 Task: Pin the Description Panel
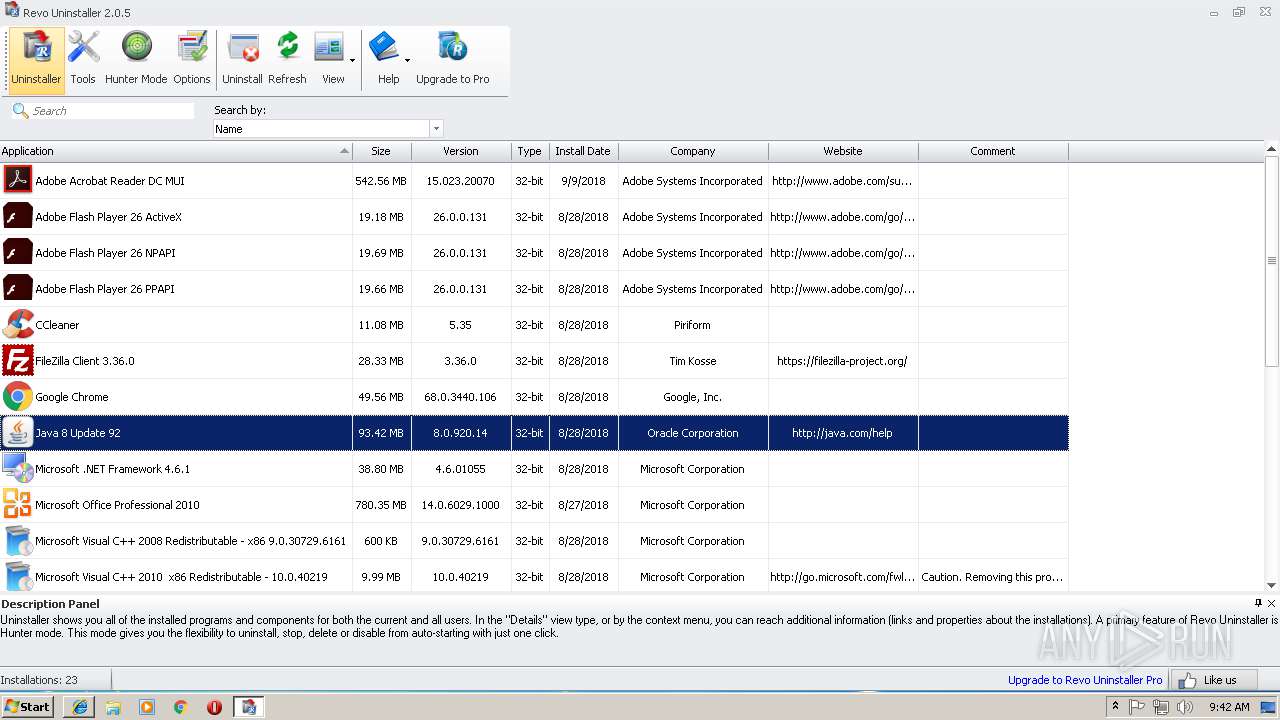pos(1258,603)
